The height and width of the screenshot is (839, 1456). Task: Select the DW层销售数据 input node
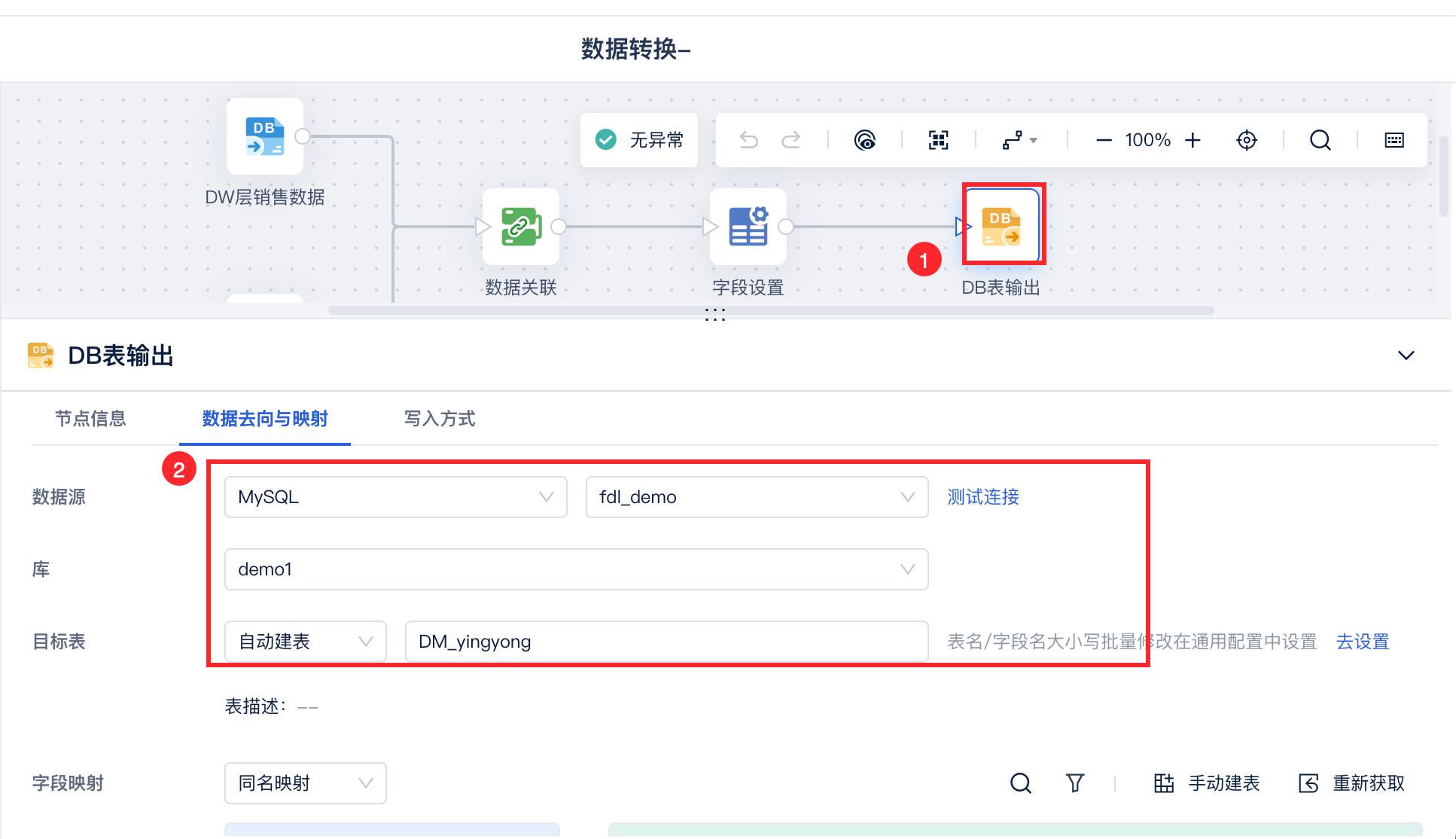(x=265, y=136)
